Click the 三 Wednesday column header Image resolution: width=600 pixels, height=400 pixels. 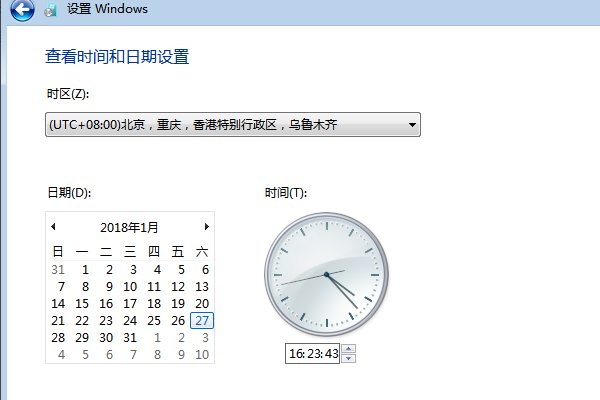130,251
